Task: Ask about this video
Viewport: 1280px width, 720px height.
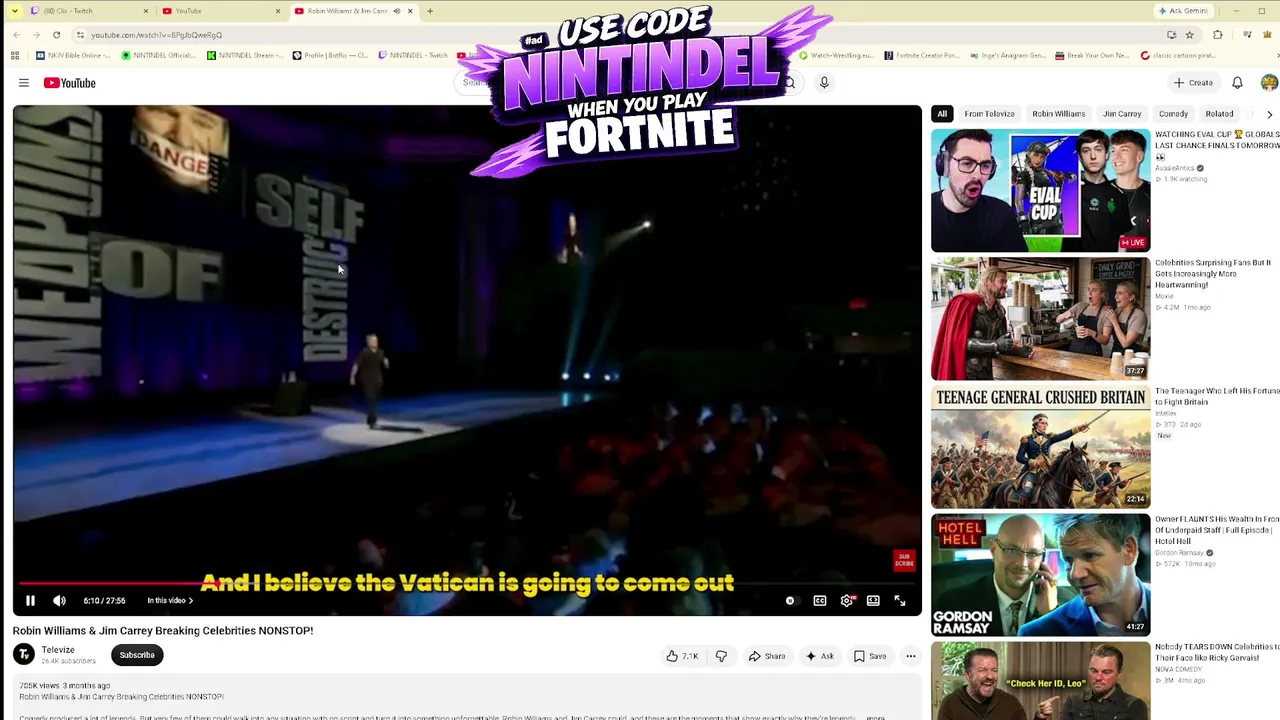Action: coord(820,656)
